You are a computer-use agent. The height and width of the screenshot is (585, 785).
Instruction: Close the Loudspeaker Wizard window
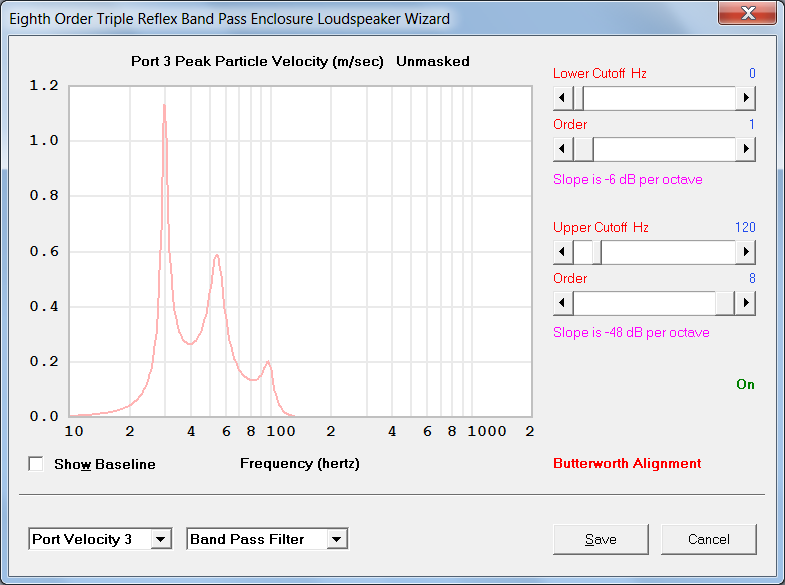click(x=747, y=13)
